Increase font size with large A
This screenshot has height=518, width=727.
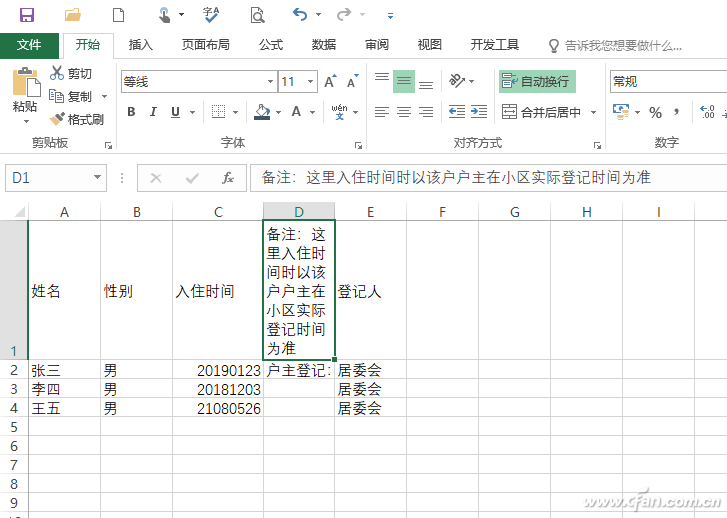[x=330, y=82]
